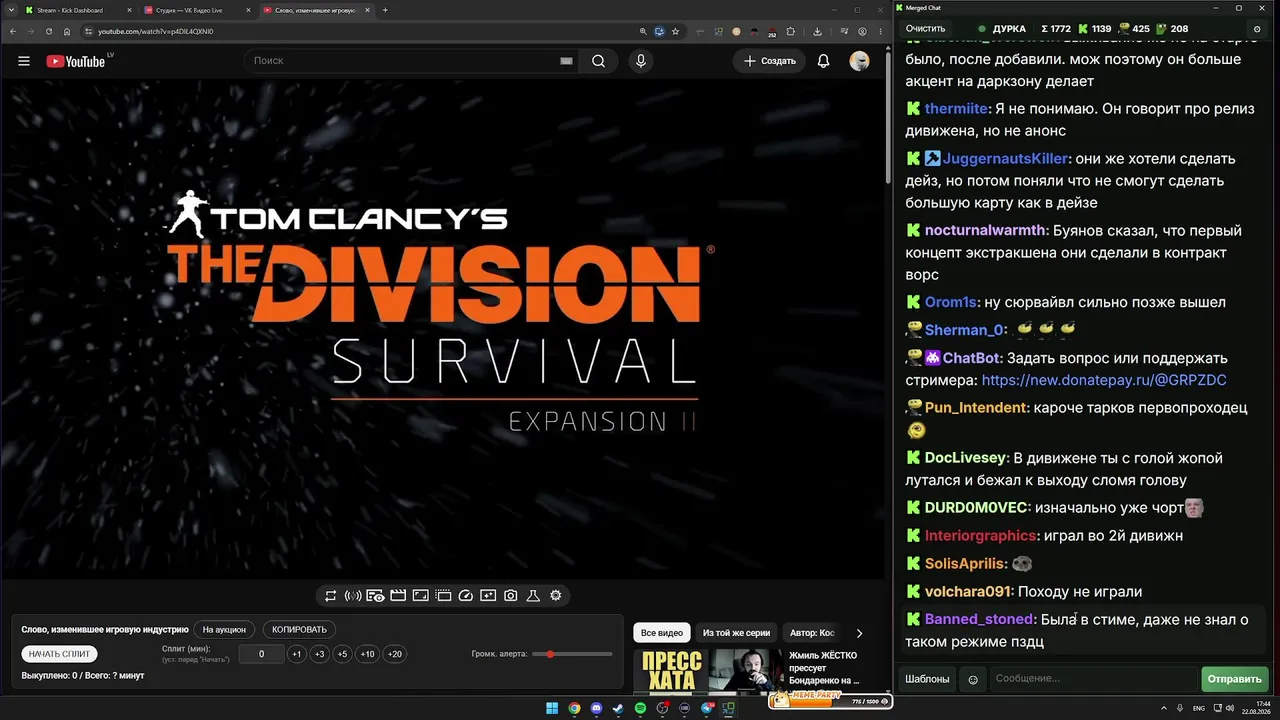Start voice search with the microphone icon
Image resolution: width=1280 pixels, height=720 pixels.
click(x=641, y=61)
